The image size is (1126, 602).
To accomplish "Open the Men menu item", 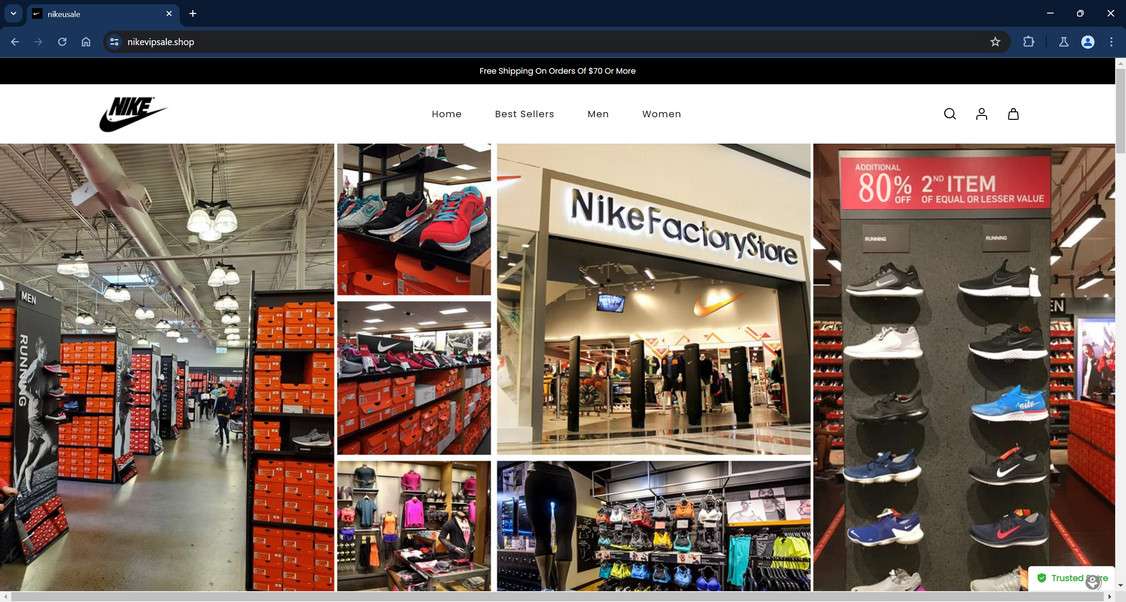I will tap(597, 114).
